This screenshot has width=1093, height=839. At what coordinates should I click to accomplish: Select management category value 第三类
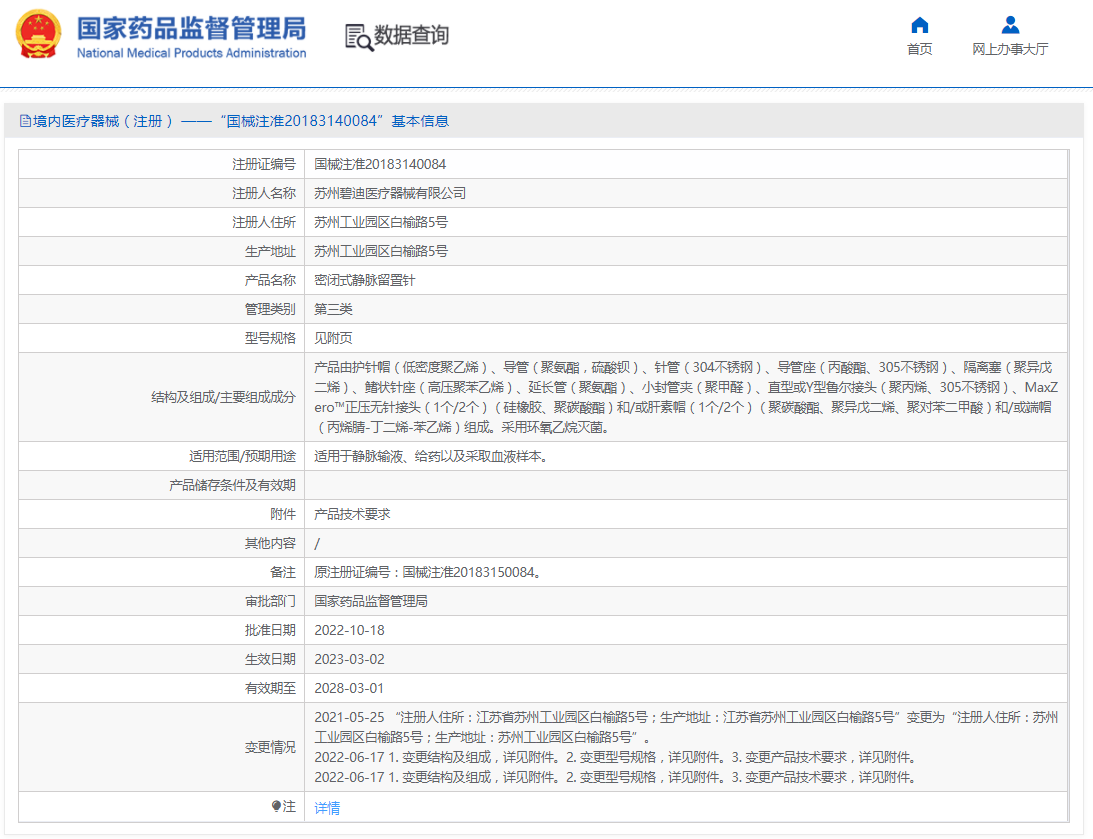point(333,309)
